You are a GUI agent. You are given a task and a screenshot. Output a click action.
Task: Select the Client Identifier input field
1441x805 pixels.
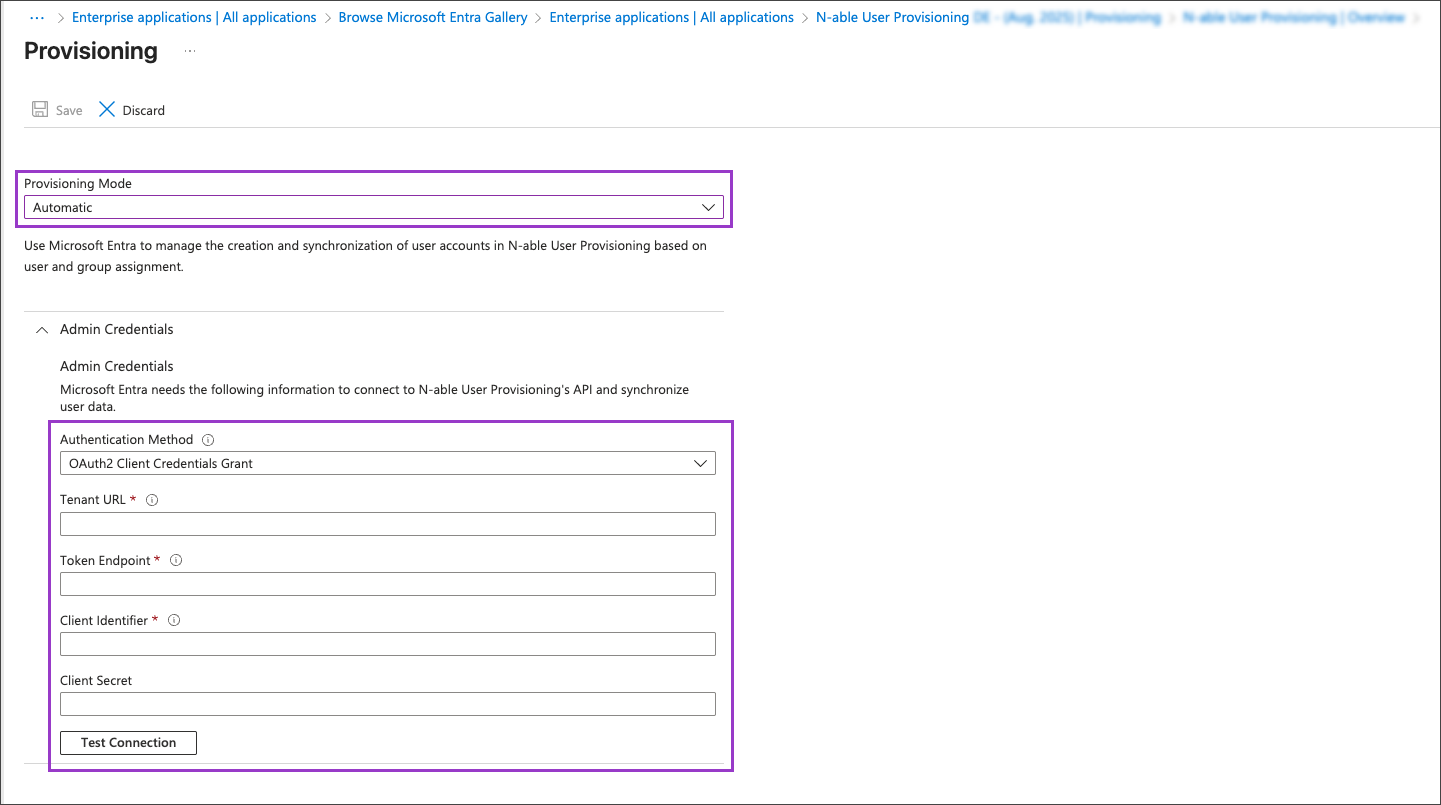387,644
